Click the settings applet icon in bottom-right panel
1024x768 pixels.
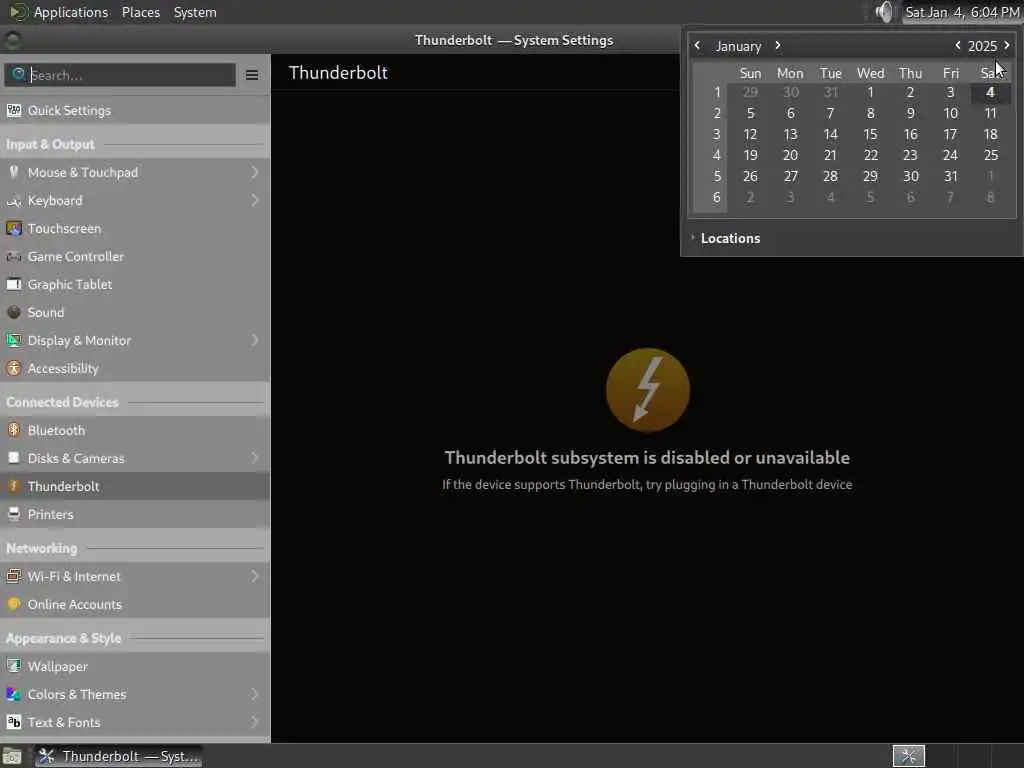908,756
